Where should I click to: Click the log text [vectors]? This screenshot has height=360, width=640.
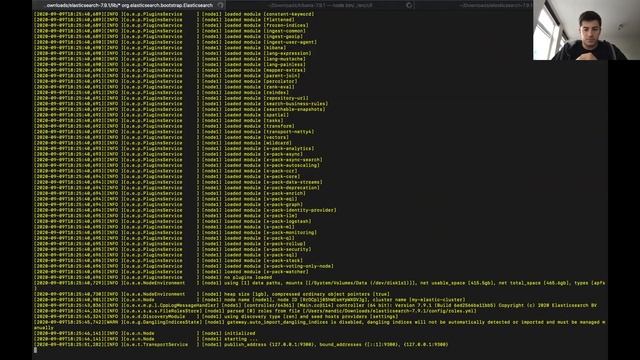pos(276,137)
